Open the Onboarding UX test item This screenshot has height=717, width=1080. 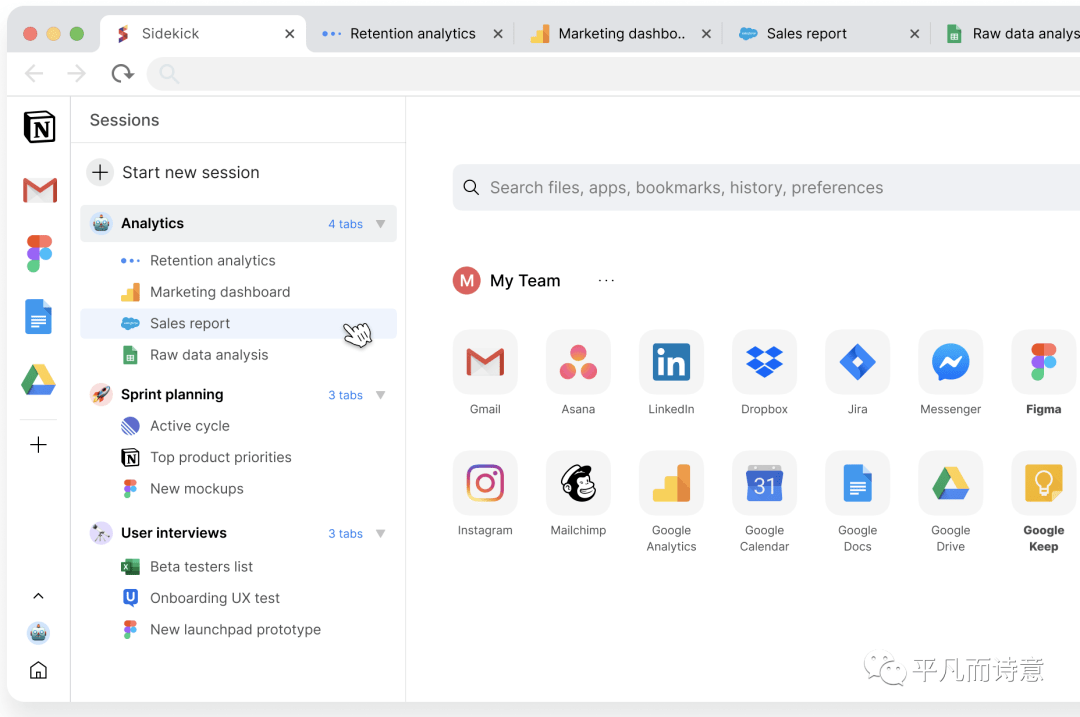238,598
